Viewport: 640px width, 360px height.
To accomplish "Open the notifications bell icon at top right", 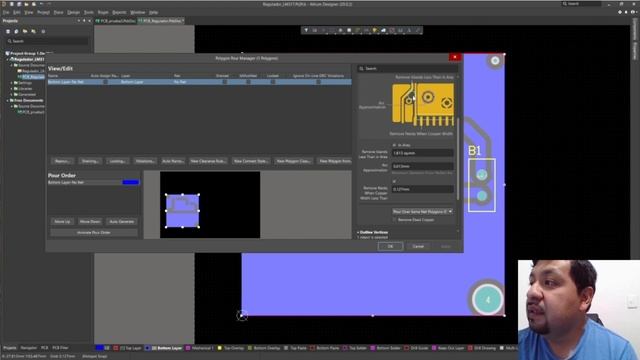I will click(626, 12).
